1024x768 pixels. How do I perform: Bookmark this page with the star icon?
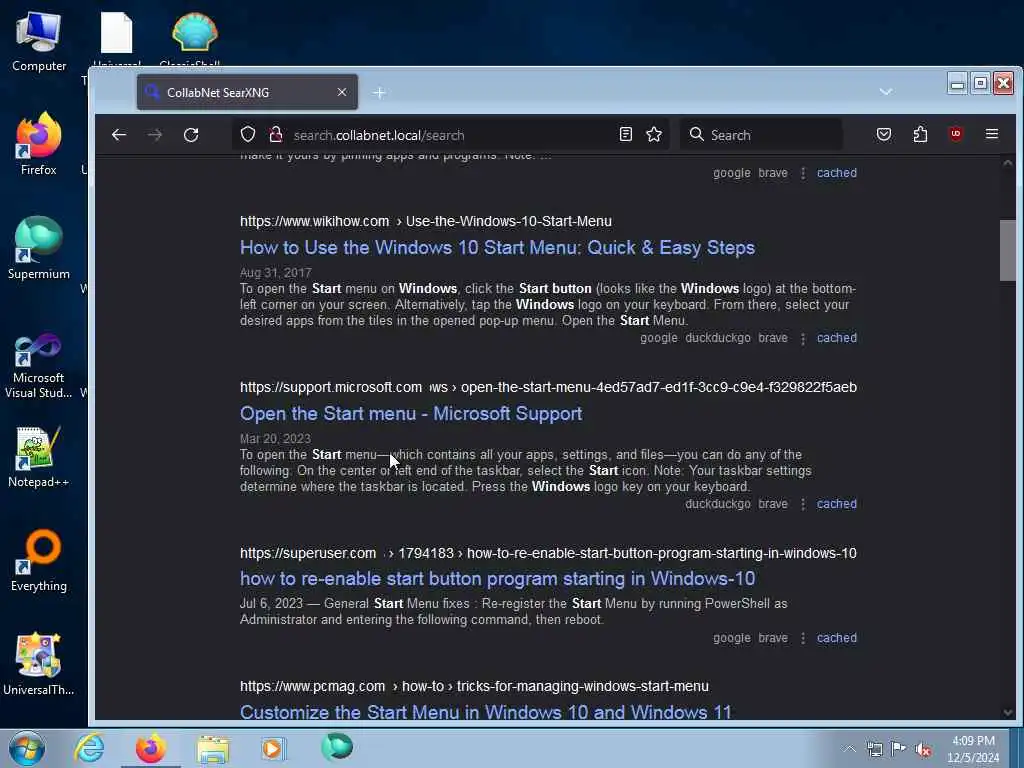click(654, 135)
